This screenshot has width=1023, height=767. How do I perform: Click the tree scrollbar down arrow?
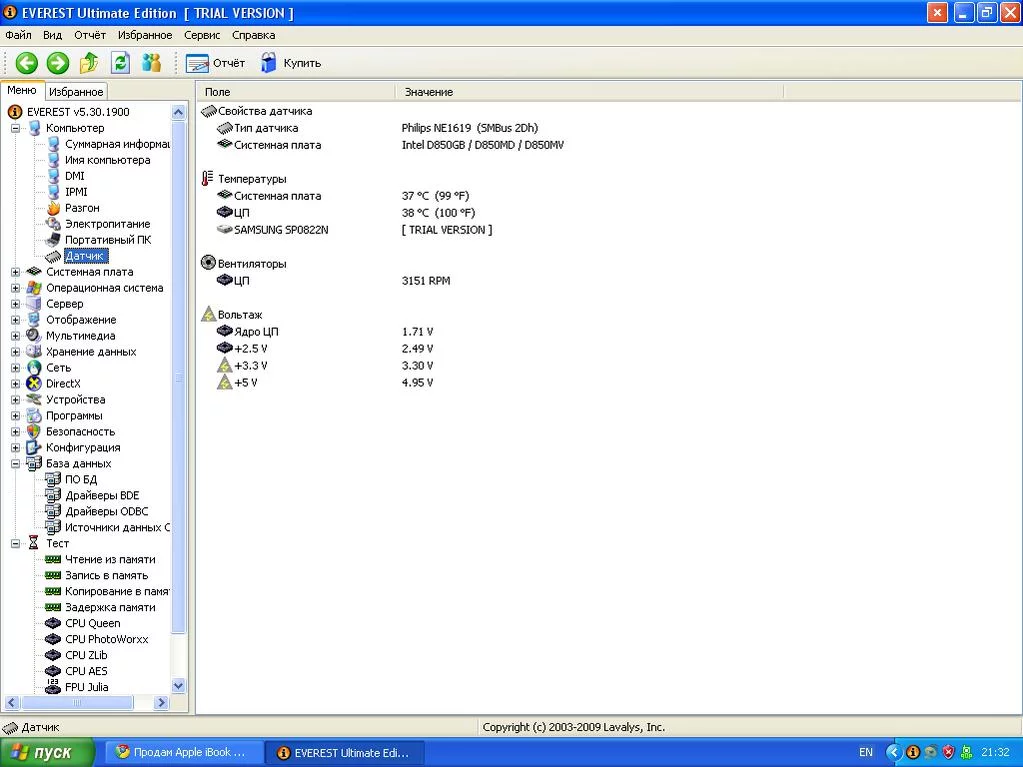[x=178, y=685]
